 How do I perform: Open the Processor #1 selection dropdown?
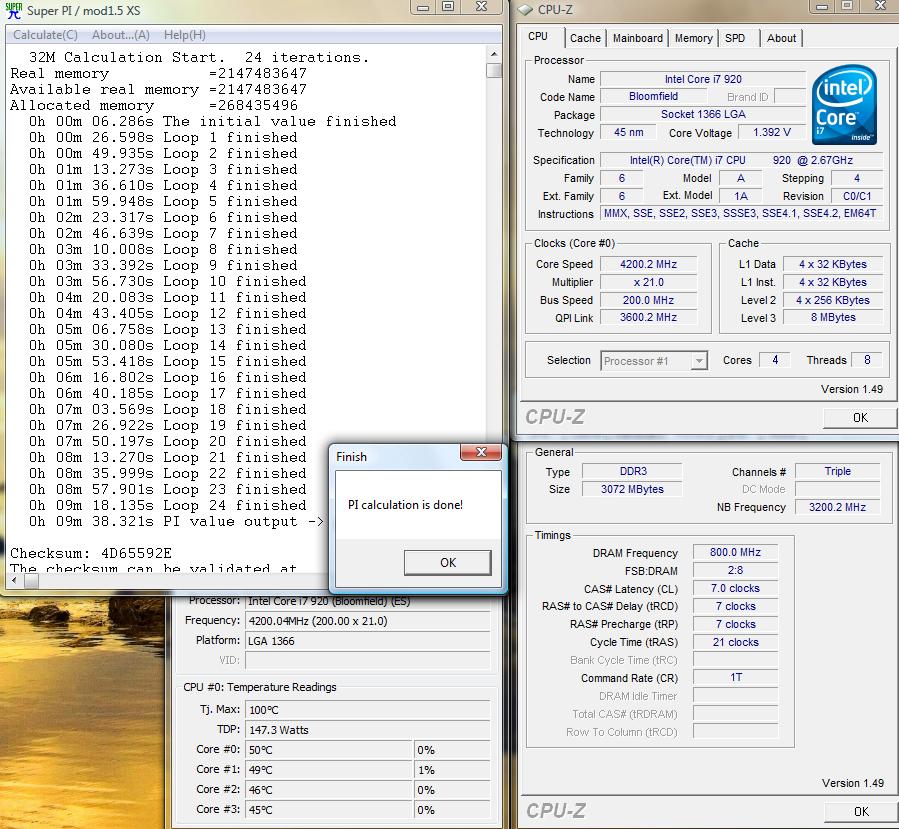[654, 361]
